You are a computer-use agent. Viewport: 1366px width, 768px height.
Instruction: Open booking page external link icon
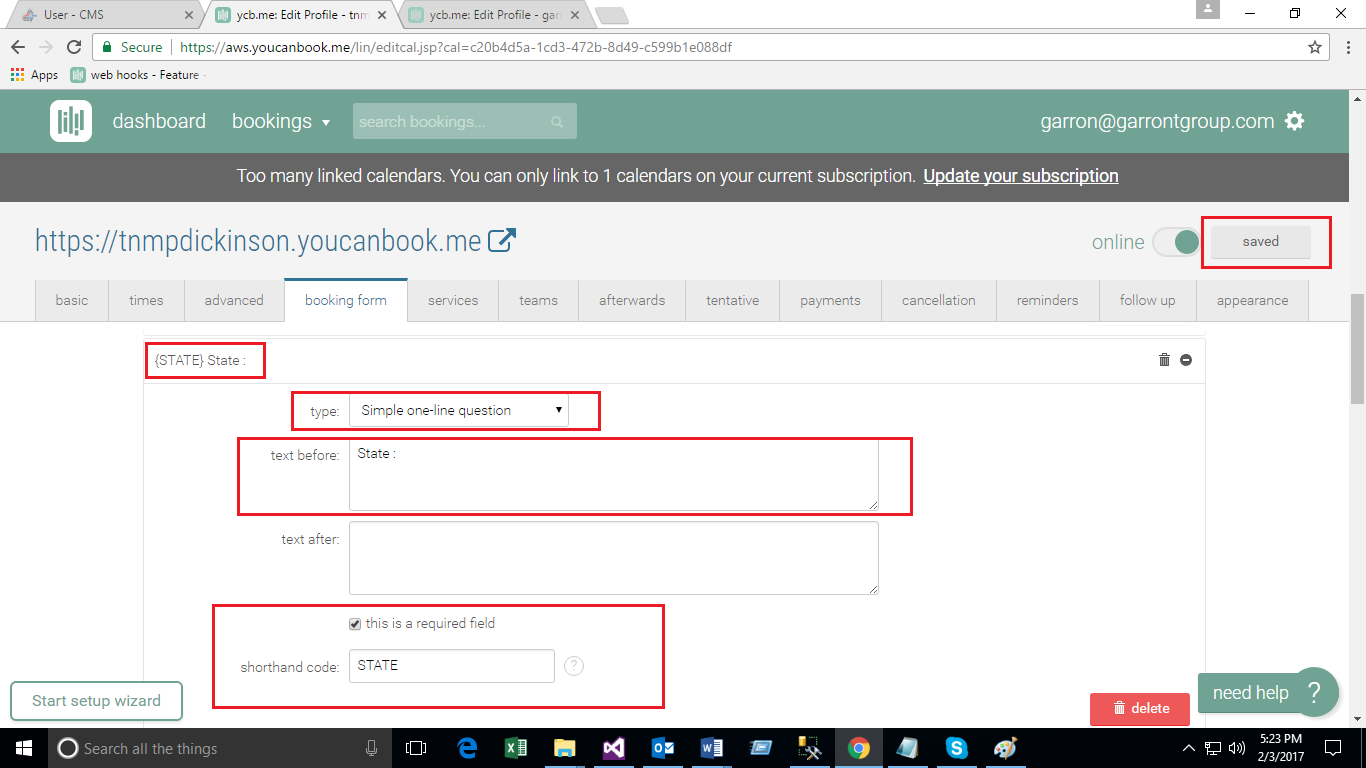coord(502,240)
